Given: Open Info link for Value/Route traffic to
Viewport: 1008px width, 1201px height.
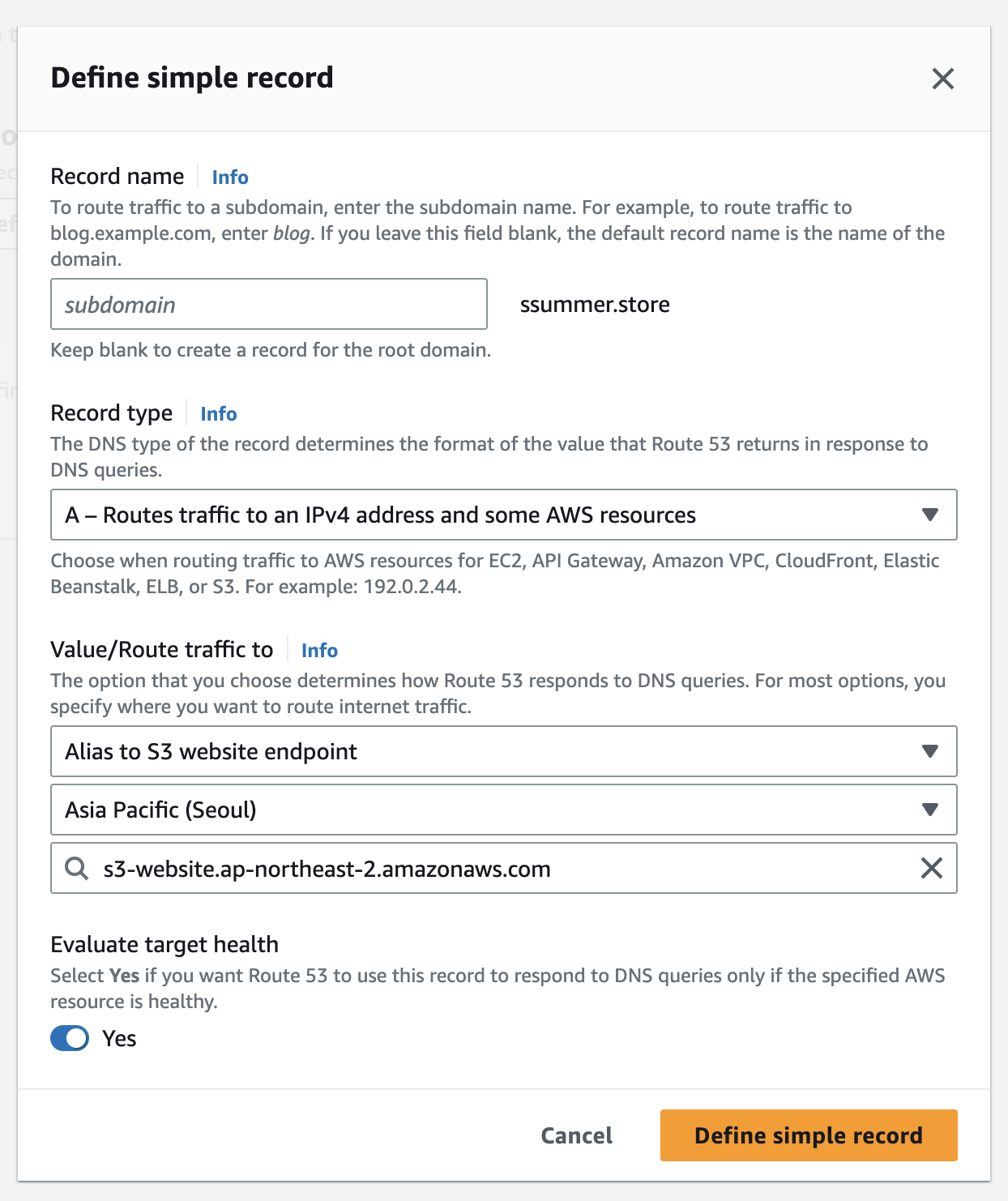Looking at the screenshot, I should tap(319, 650).
